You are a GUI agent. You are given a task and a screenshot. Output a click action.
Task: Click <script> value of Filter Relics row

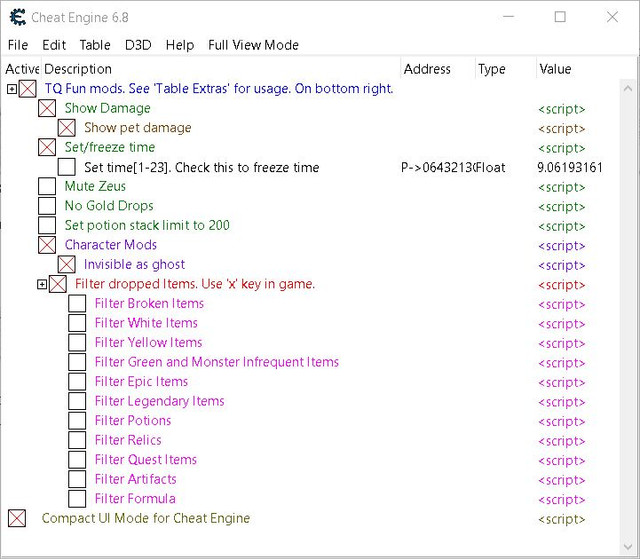[562, 441]
